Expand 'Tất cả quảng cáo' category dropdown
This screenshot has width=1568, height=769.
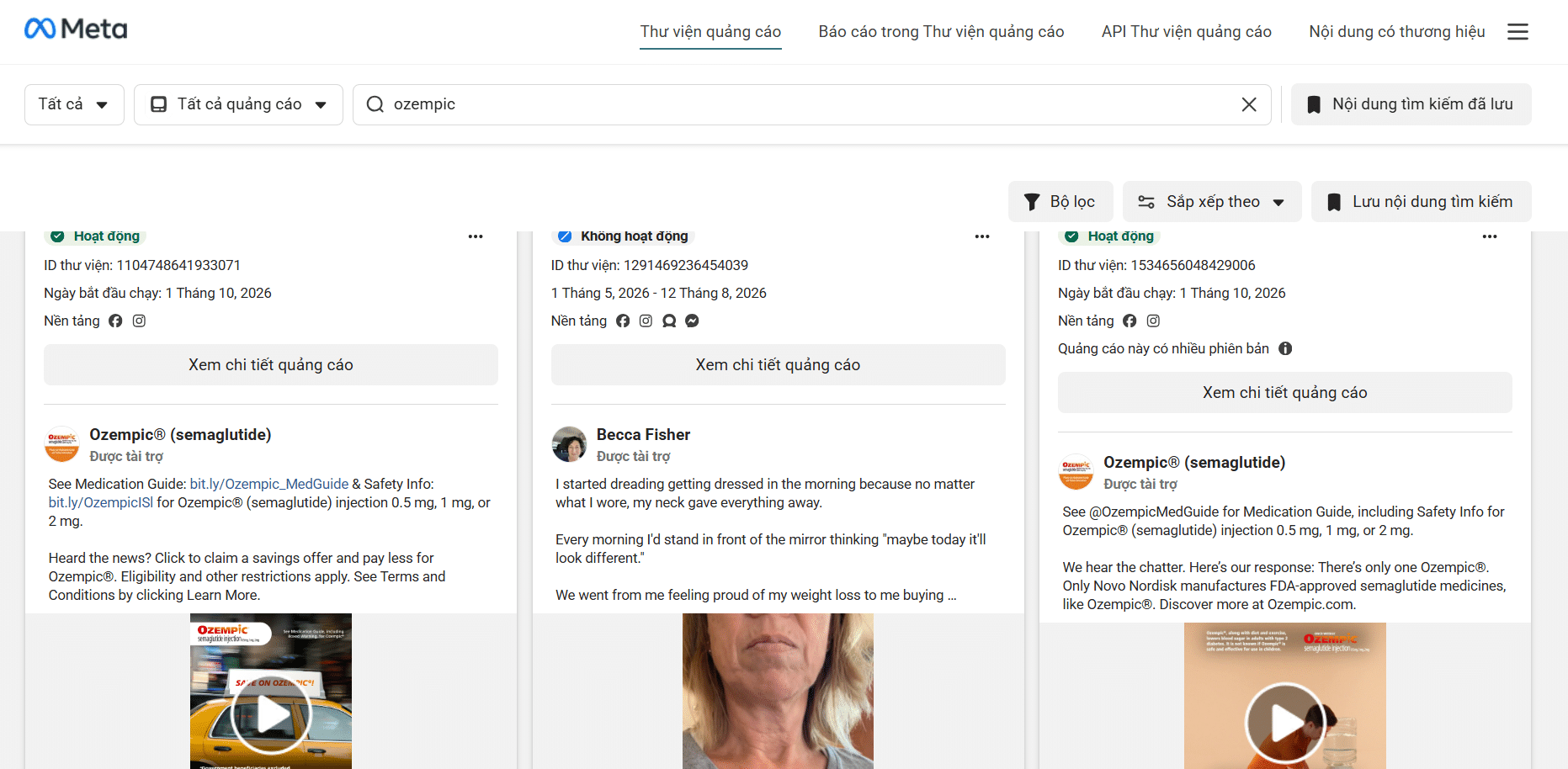(x=238, y=104)
